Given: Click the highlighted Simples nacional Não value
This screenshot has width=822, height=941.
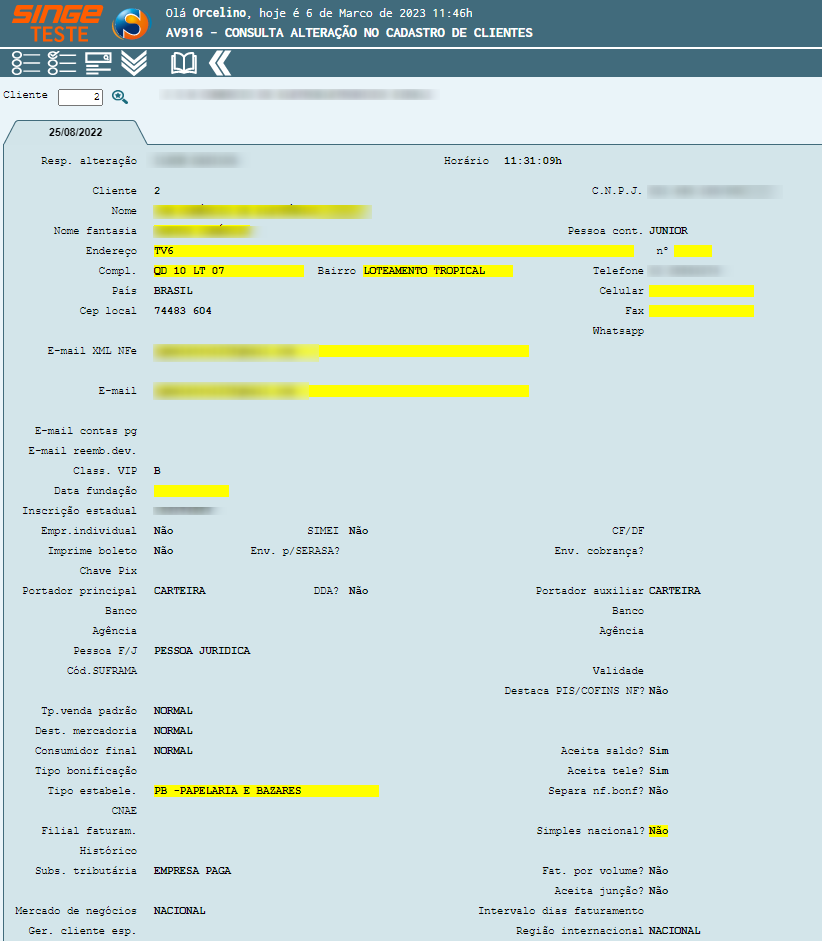Looking at the screenshot, I should point(658,831).
